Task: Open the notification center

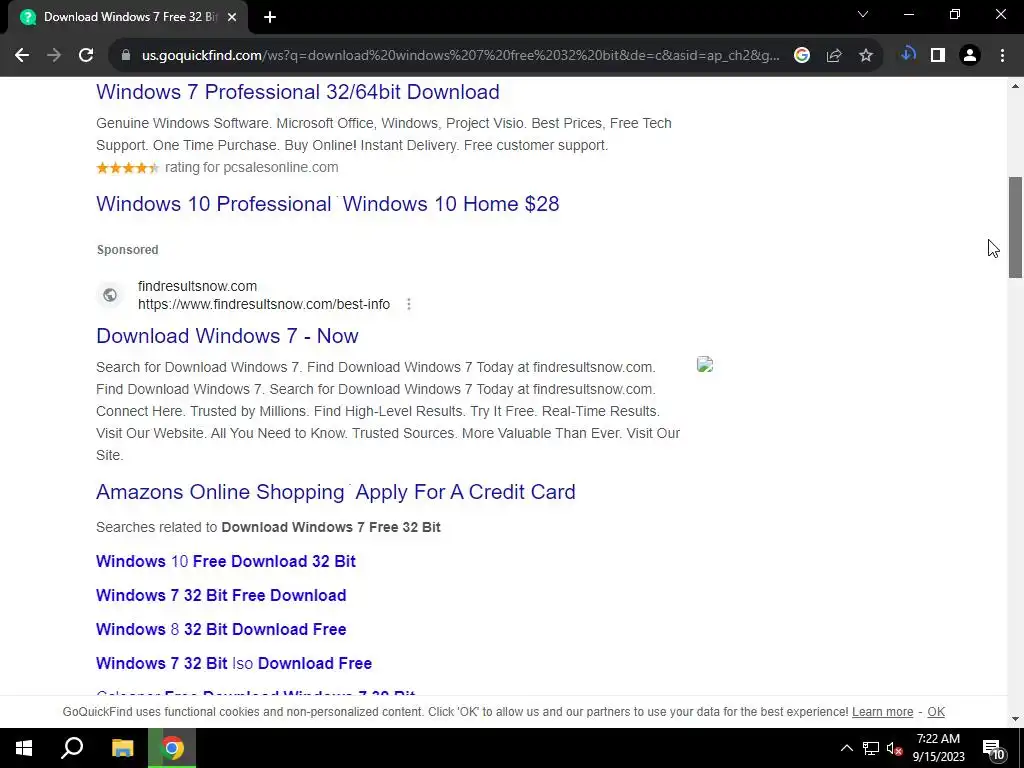Action: point(994,748)
